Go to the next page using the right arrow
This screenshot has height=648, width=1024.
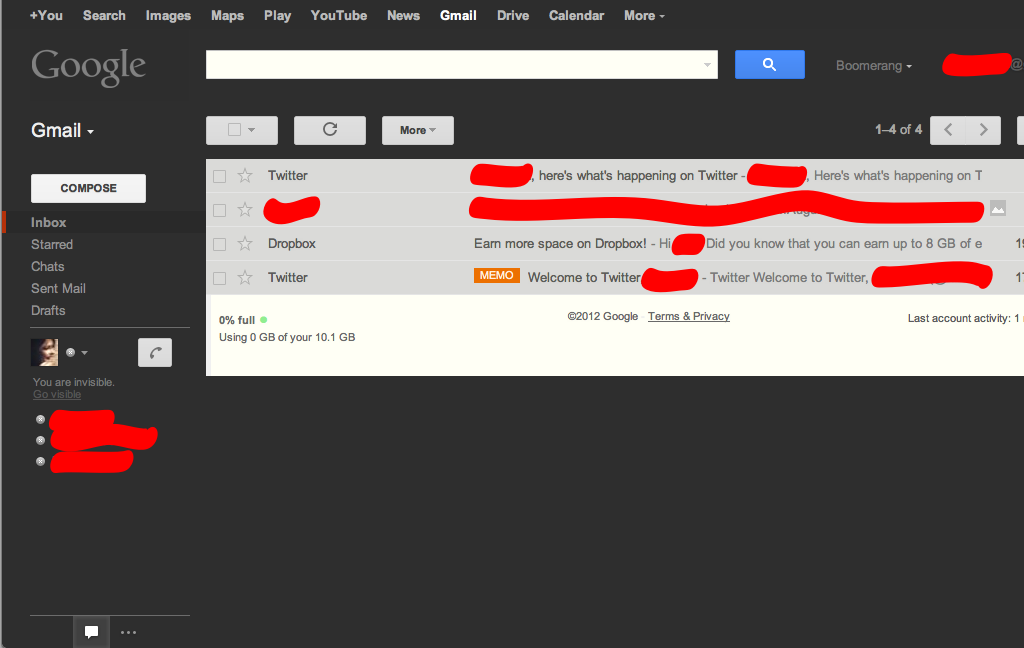(x=984, y=130)
